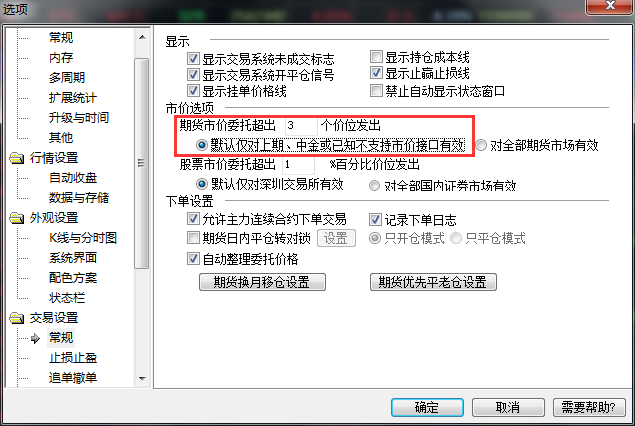Click the 期货换月移仓设置 button

click(x=262, y=282)
